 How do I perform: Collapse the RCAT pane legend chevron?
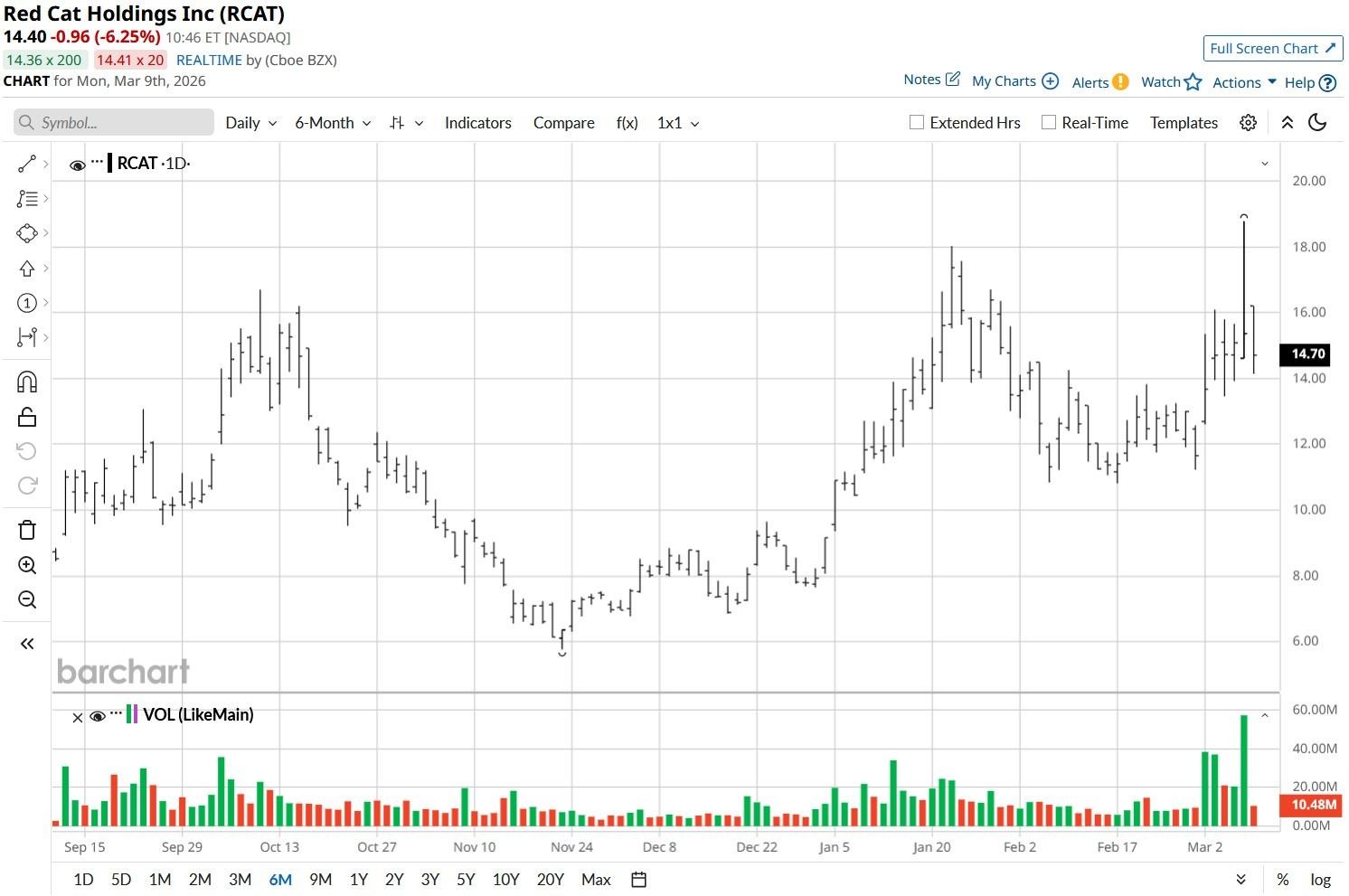[1265, 164]
